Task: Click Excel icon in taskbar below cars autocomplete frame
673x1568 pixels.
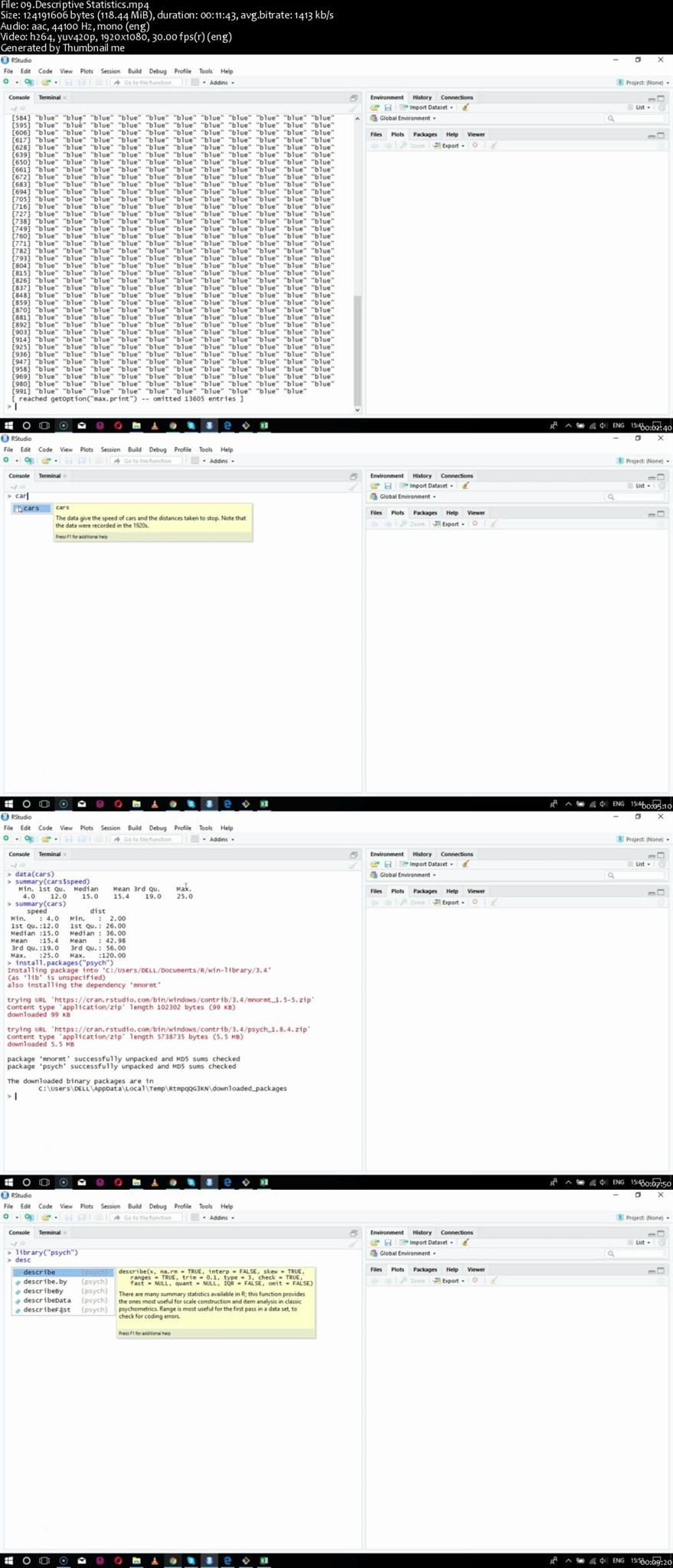Action: tap(264, 804)
